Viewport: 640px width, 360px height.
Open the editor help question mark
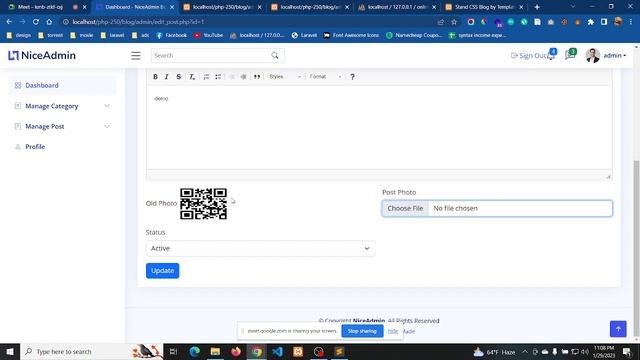[x=352, y=77]
